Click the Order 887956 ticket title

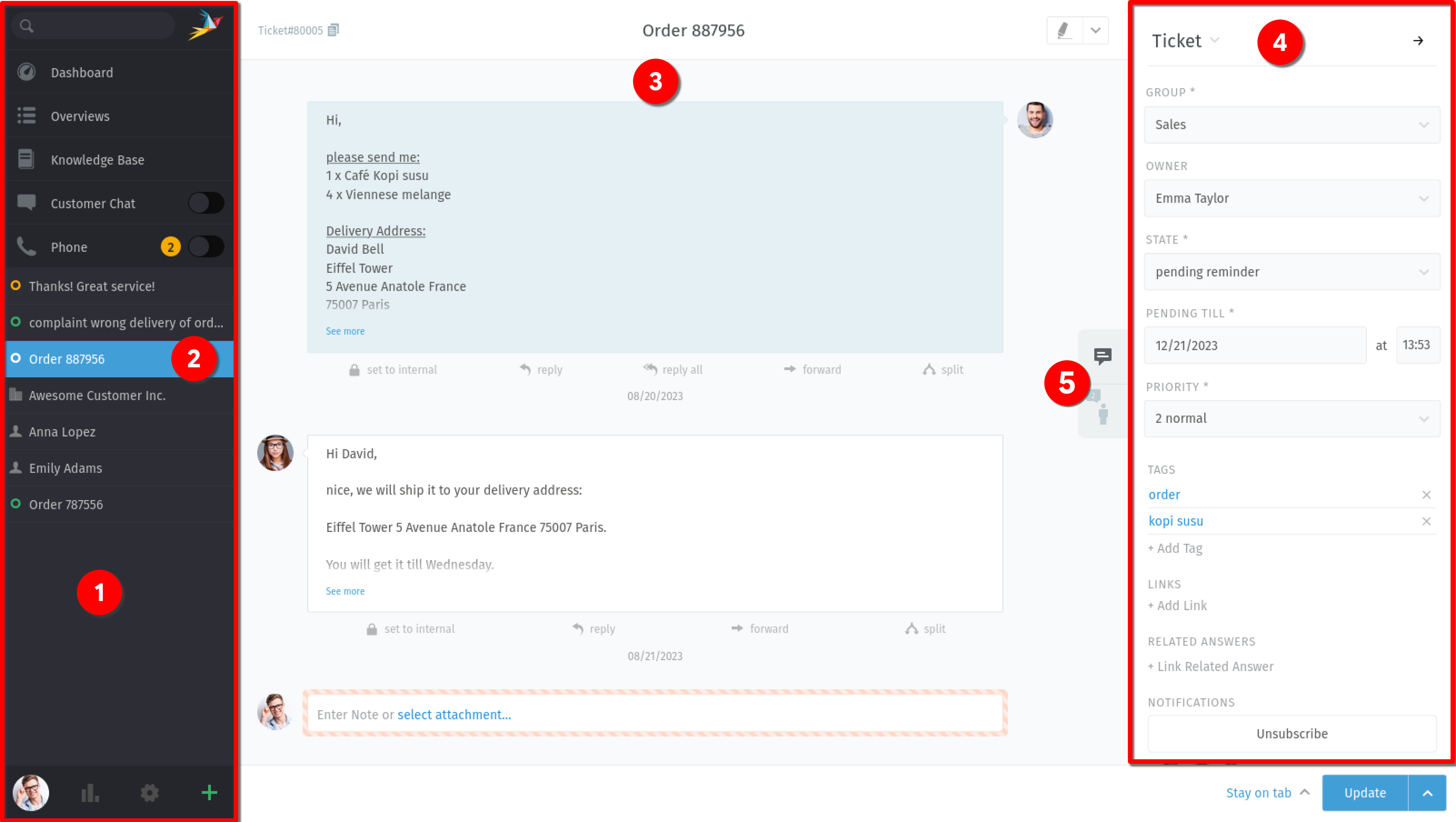(693, 30)
